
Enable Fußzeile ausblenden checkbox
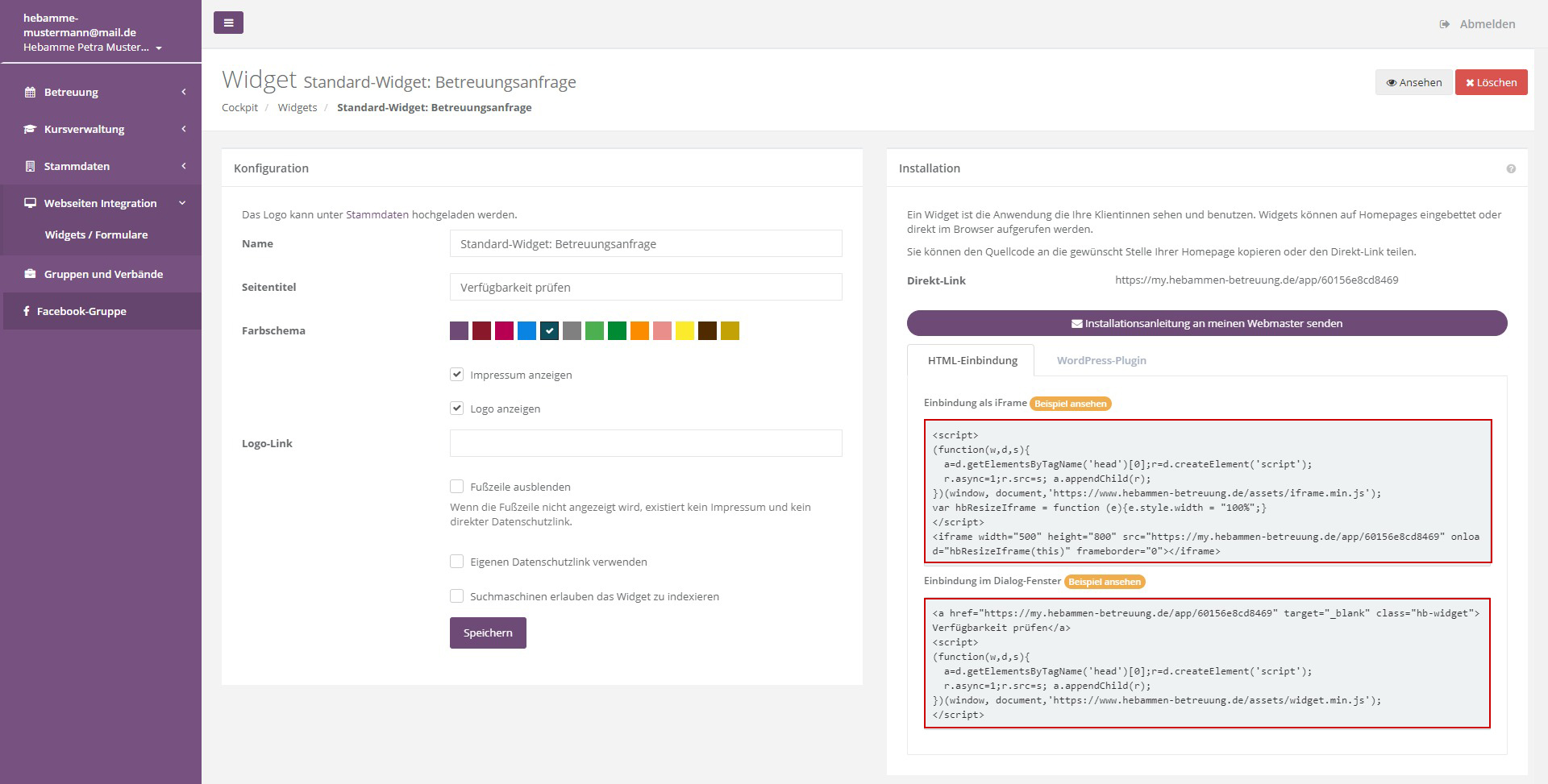457,487
